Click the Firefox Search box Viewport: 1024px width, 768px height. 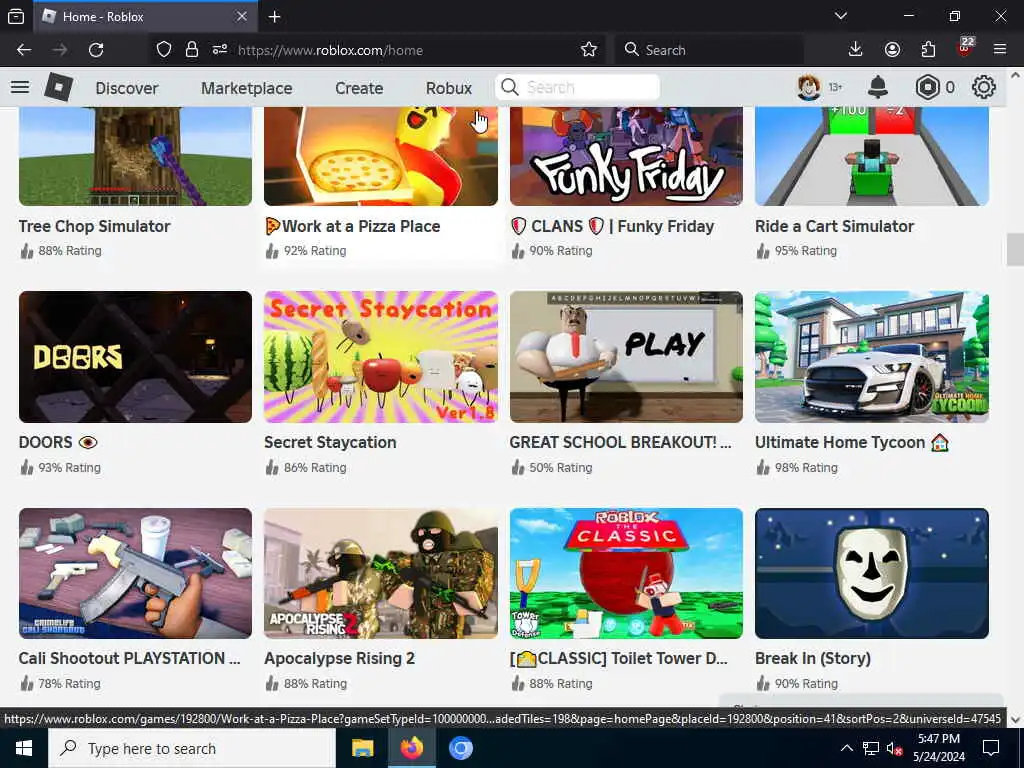pyautogui.click(x=709, y=50)
